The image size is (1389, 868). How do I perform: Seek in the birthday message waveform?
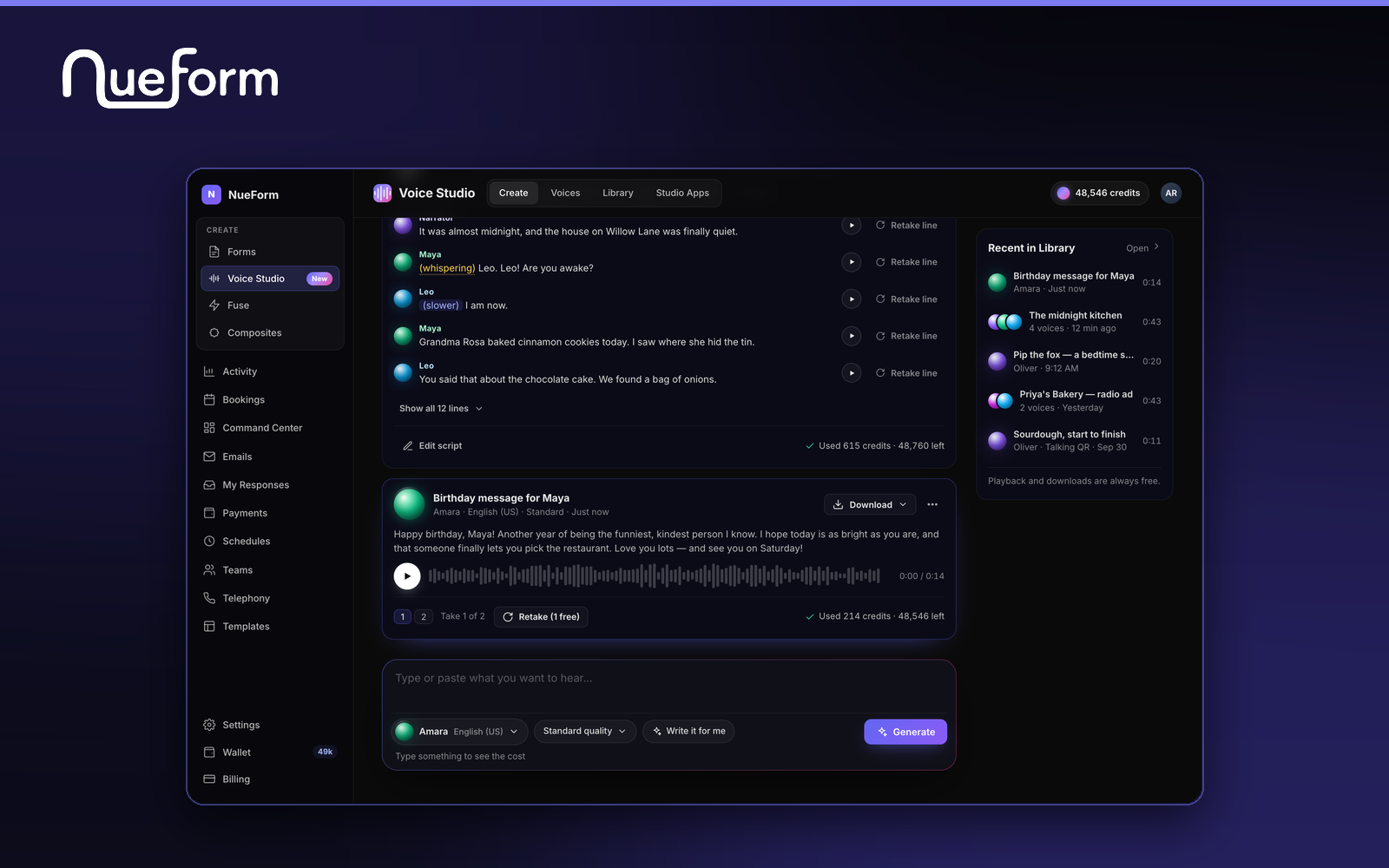(x=655, y=575)
